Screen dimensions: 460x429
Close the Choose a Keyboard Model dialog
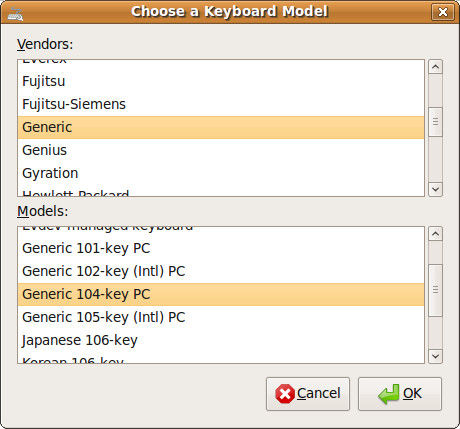pos(442,12)
